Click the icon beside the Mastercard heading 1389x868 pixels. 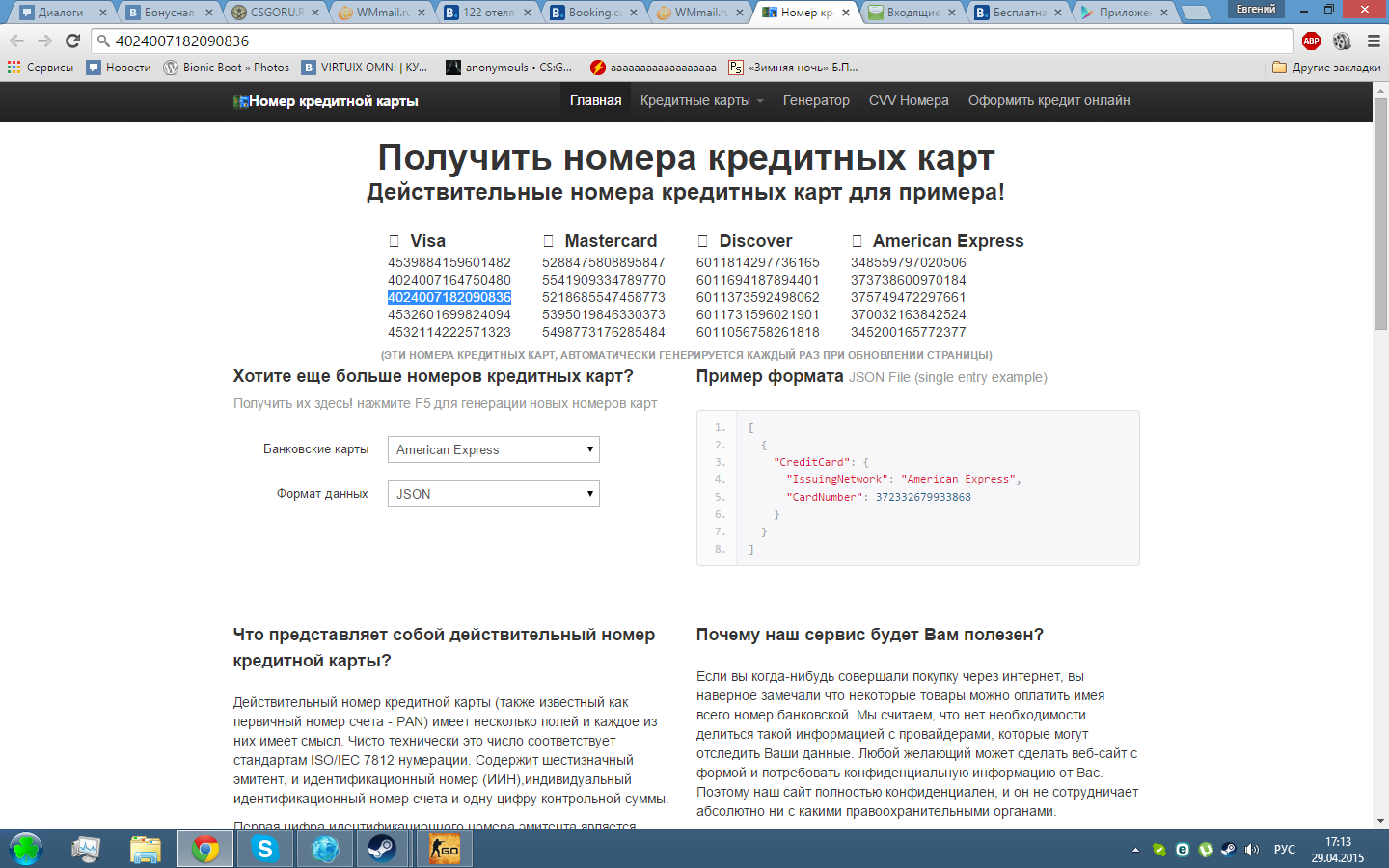(x=548, y=241)
